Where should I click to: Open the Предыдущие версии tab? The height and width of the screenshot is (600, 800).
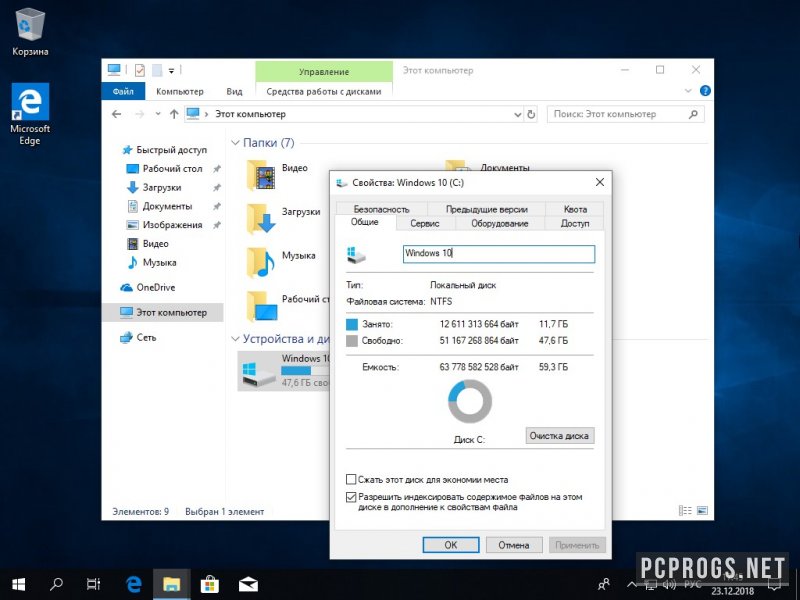pyautogui.click(x=487, y=209)
